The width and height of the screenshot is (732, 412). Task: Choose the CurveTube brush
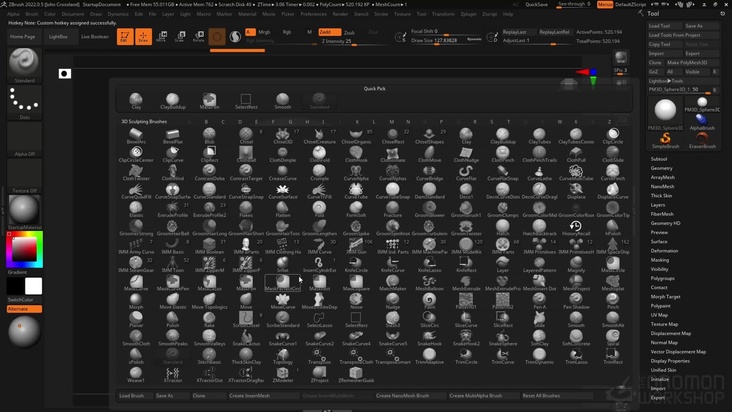pyautogui.click(x=356, y=191)
